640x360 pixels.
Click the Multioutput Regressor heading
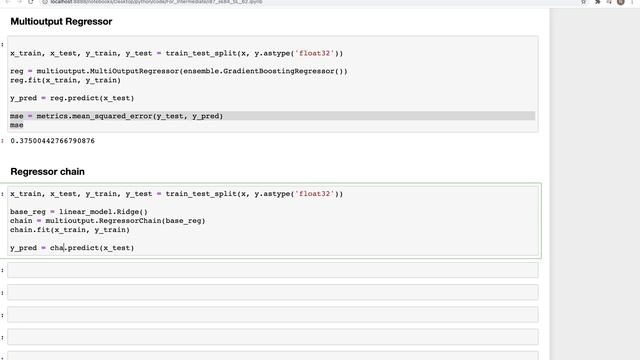61,22
